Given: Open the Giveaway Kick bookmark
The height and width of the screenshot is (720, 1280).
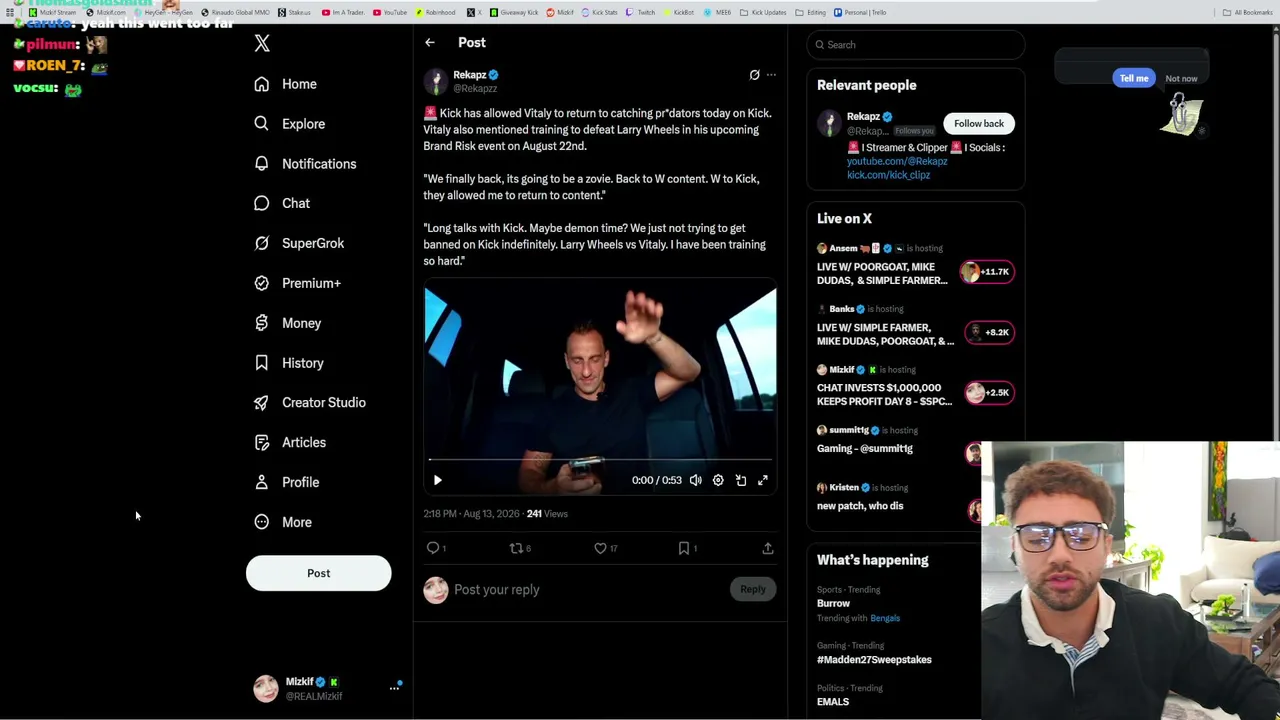Looking at the screenshot, I should tap(514, 13).
